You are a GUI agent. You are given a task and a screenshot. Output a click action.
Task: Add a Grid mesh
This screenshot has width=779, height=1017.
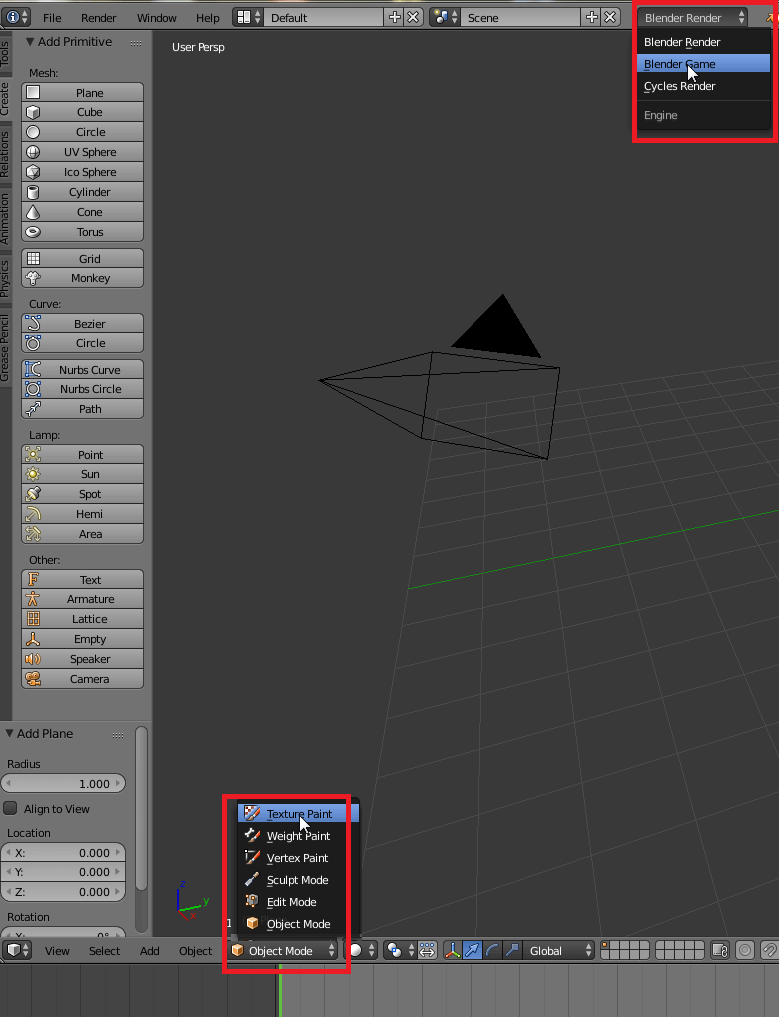point(82,259)
